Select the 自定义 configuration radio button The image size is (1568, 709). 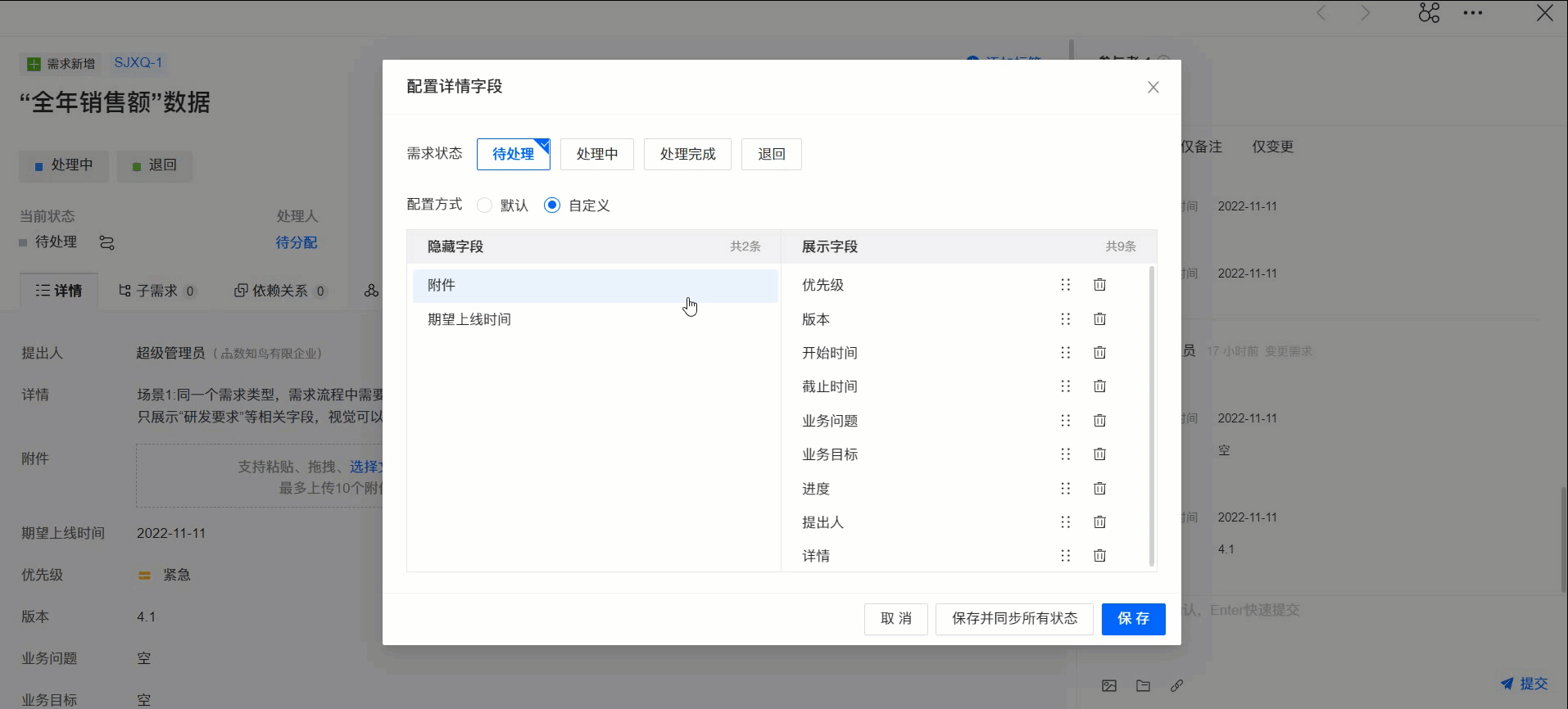(x=552, y=205)
